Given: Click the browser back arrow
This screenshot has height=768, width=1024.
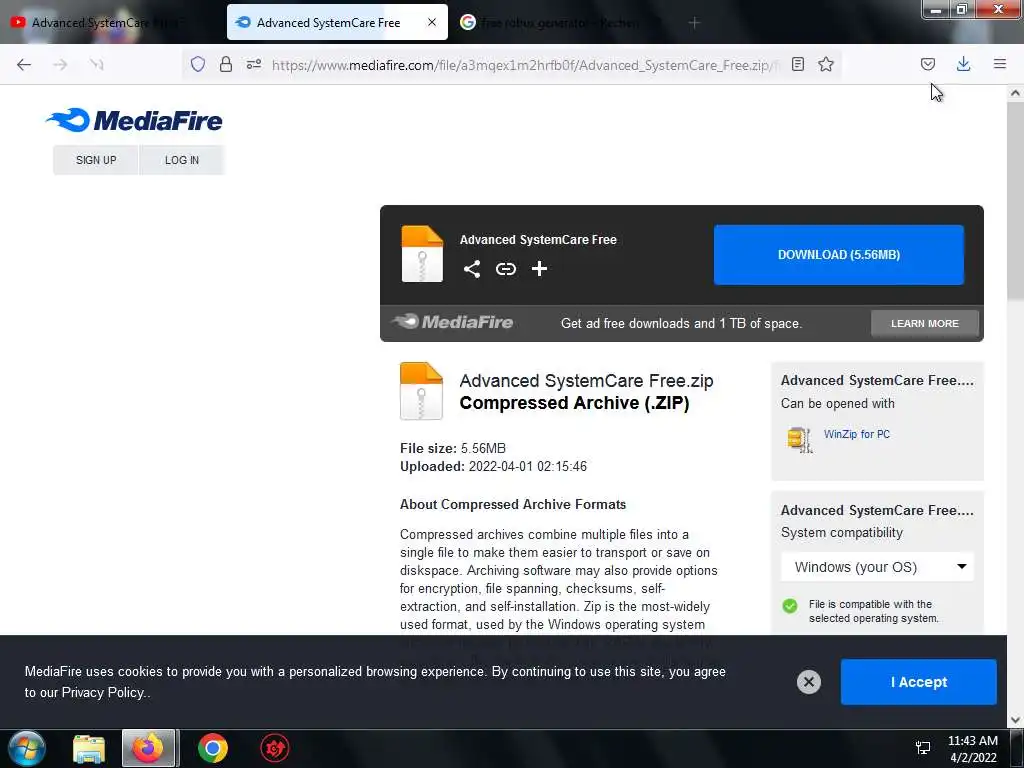Looking at the screenshot, I should (x=24, y=64).
